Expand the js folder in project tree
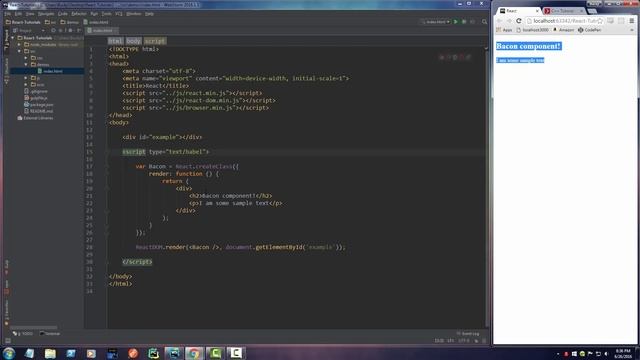 pos(26,78)
